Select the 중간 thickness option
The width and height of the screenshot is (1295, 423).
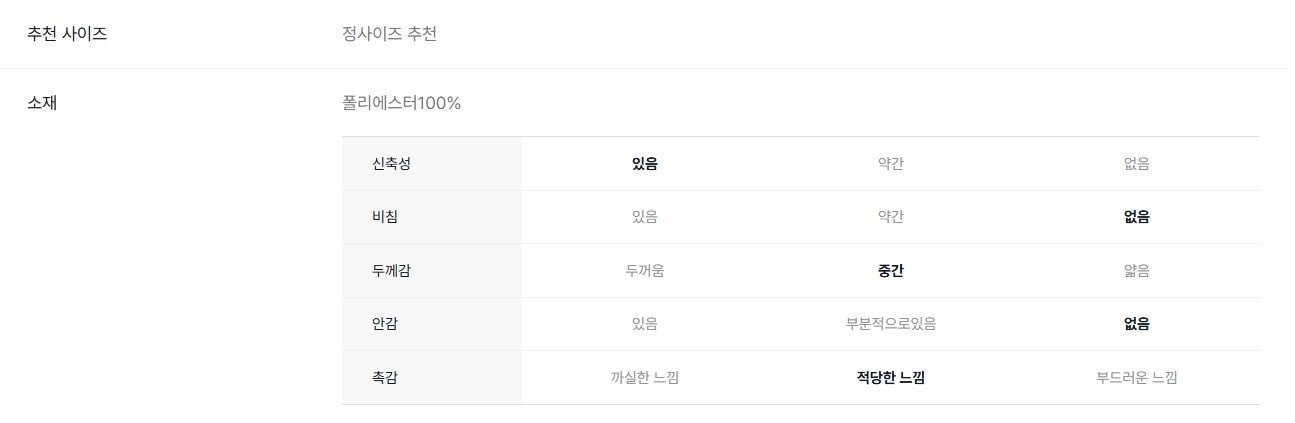point(890,271)
